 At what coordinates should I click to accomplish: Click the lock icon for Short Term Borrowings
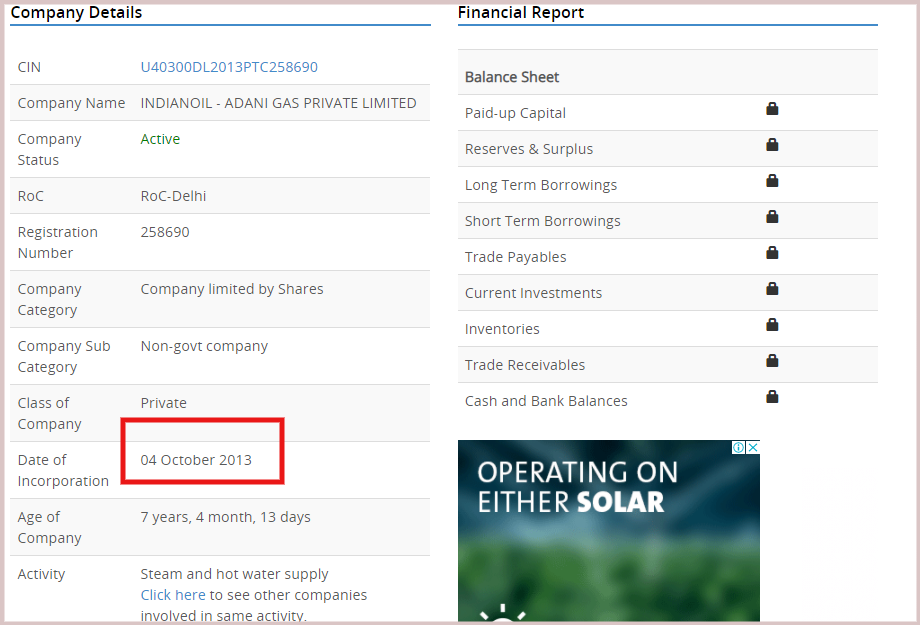[772, 217]
